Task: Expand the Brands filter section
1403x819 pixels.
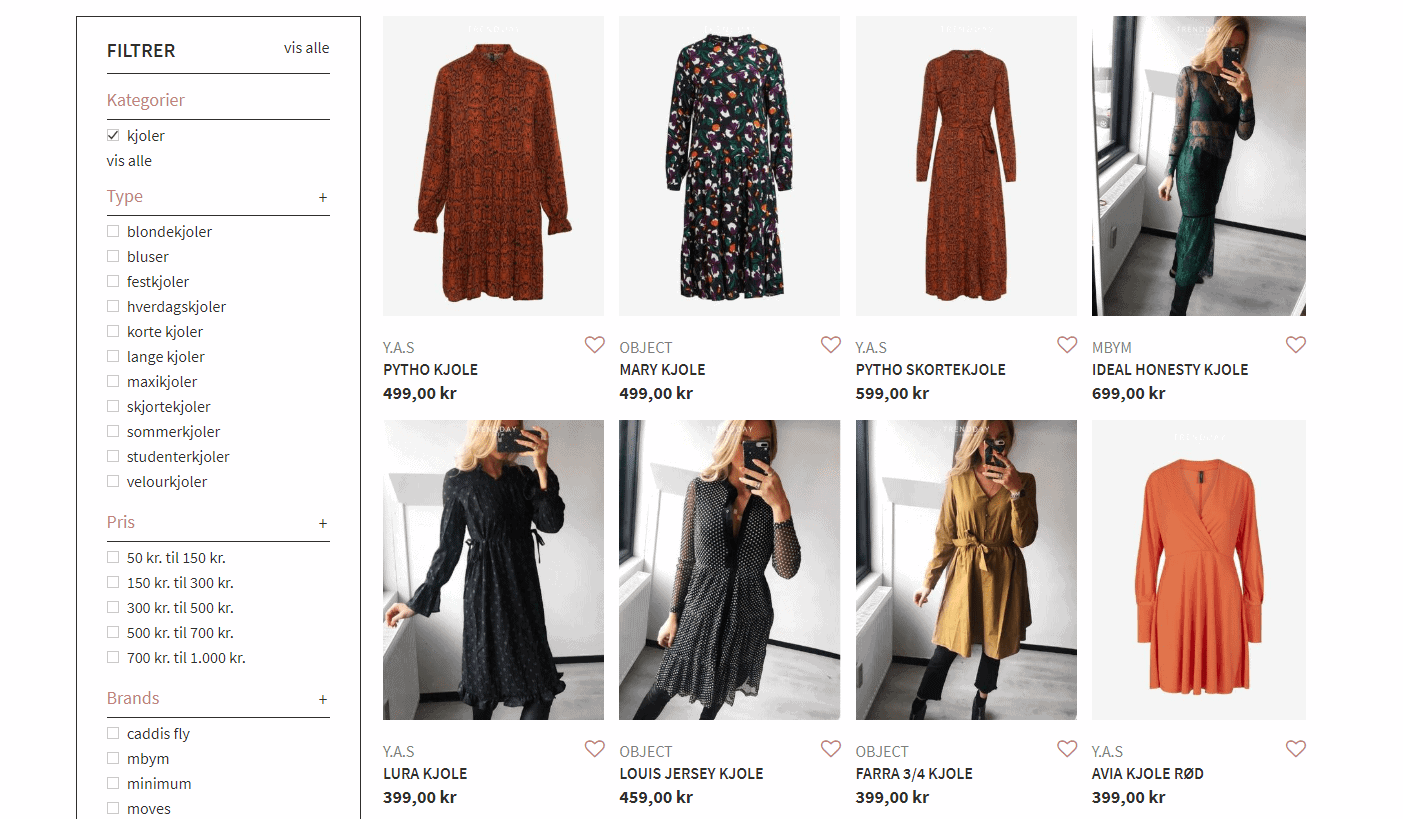Action: [323, 699]
